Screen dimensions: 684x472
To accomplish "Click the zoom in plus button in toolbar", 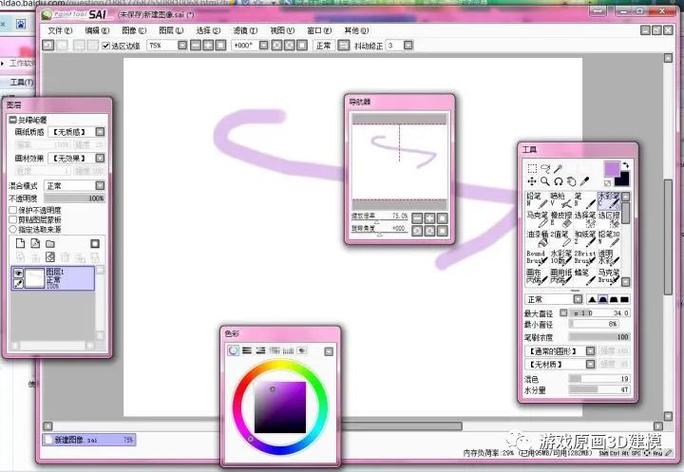I will click(x=209, y=45).
